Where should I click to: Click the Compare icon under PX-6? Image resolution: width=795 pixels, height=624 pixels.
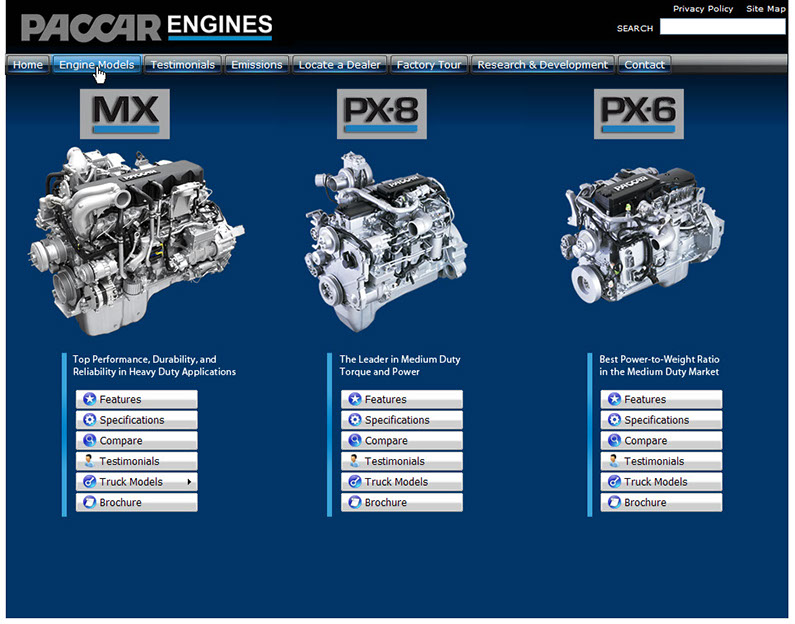pos(614,441)
